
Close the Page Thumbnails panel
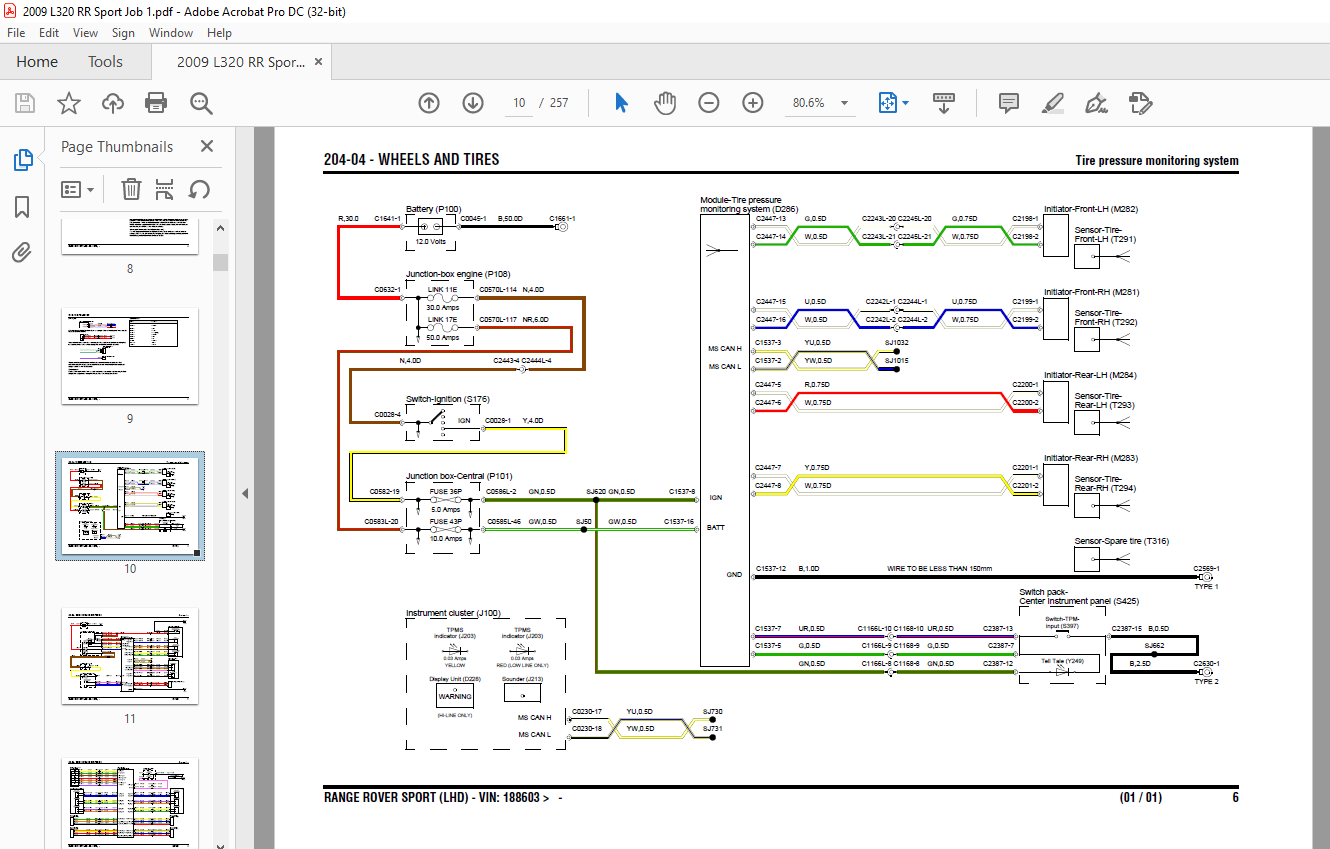(x=207, y=146)
